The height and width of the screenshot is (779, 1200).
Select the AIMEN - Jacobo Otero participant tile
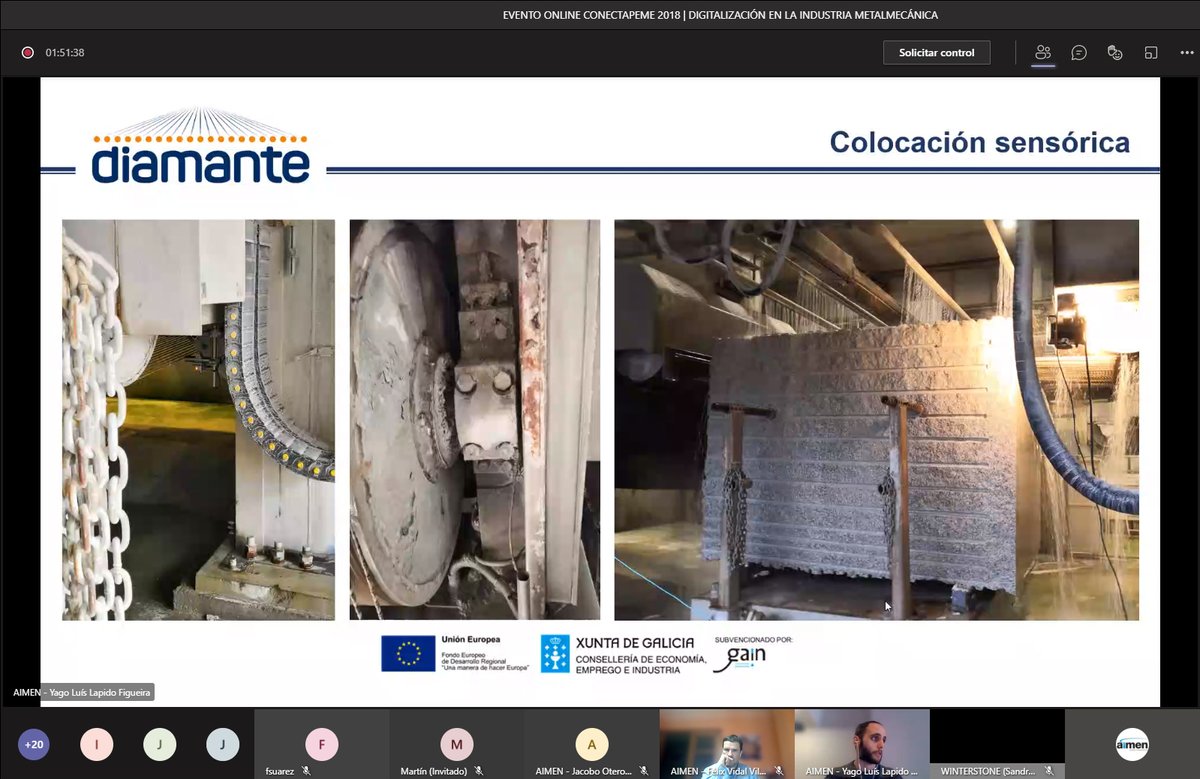(591, 744)
